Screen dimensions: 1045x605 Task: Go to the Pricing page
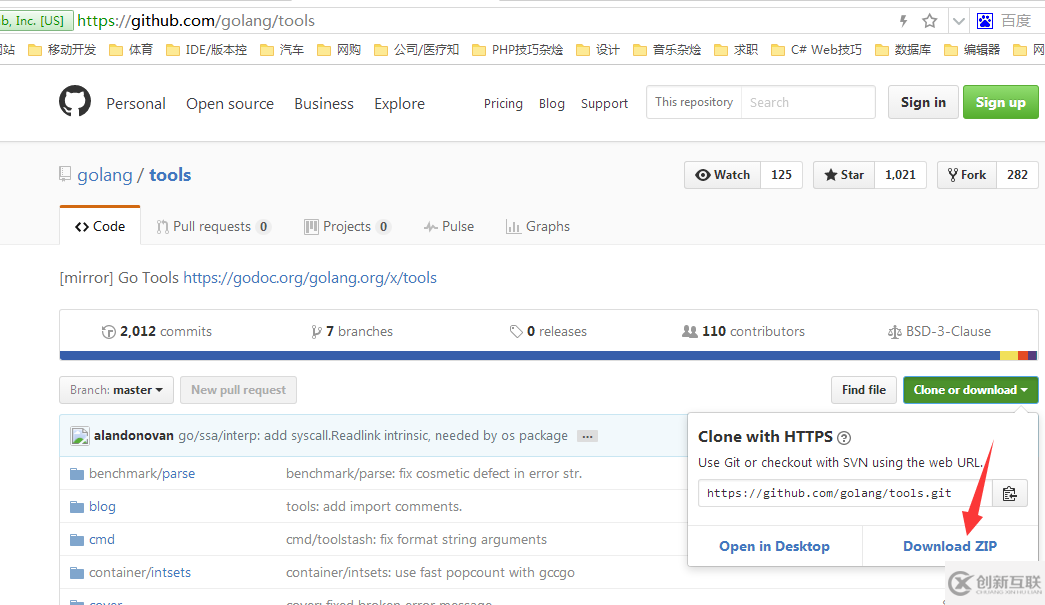[503, 103]
